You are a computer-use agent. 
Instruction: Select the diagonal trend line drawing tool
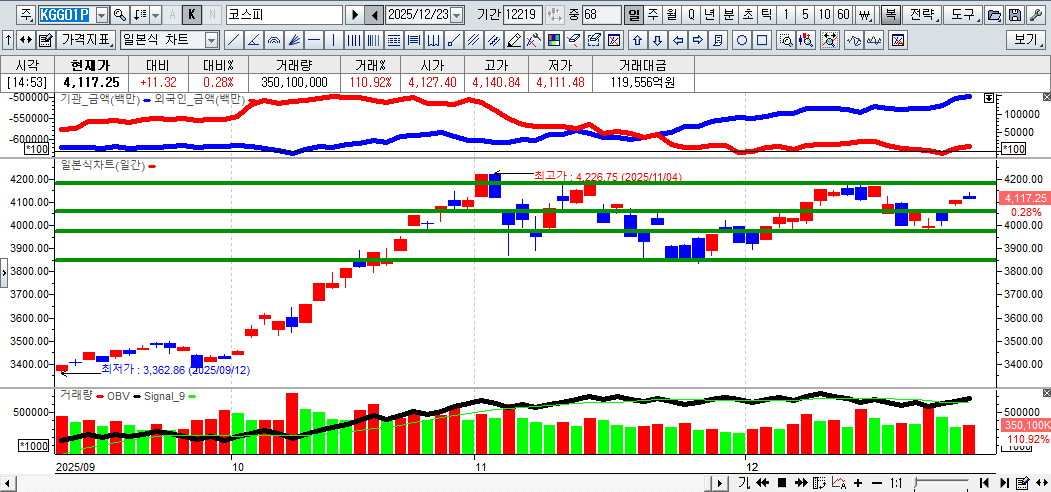click(233, 40)
